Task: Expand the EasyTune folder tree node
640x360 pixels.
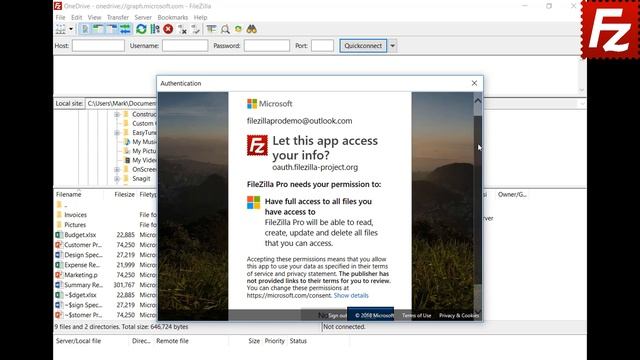Action: (x=117, y=133)
